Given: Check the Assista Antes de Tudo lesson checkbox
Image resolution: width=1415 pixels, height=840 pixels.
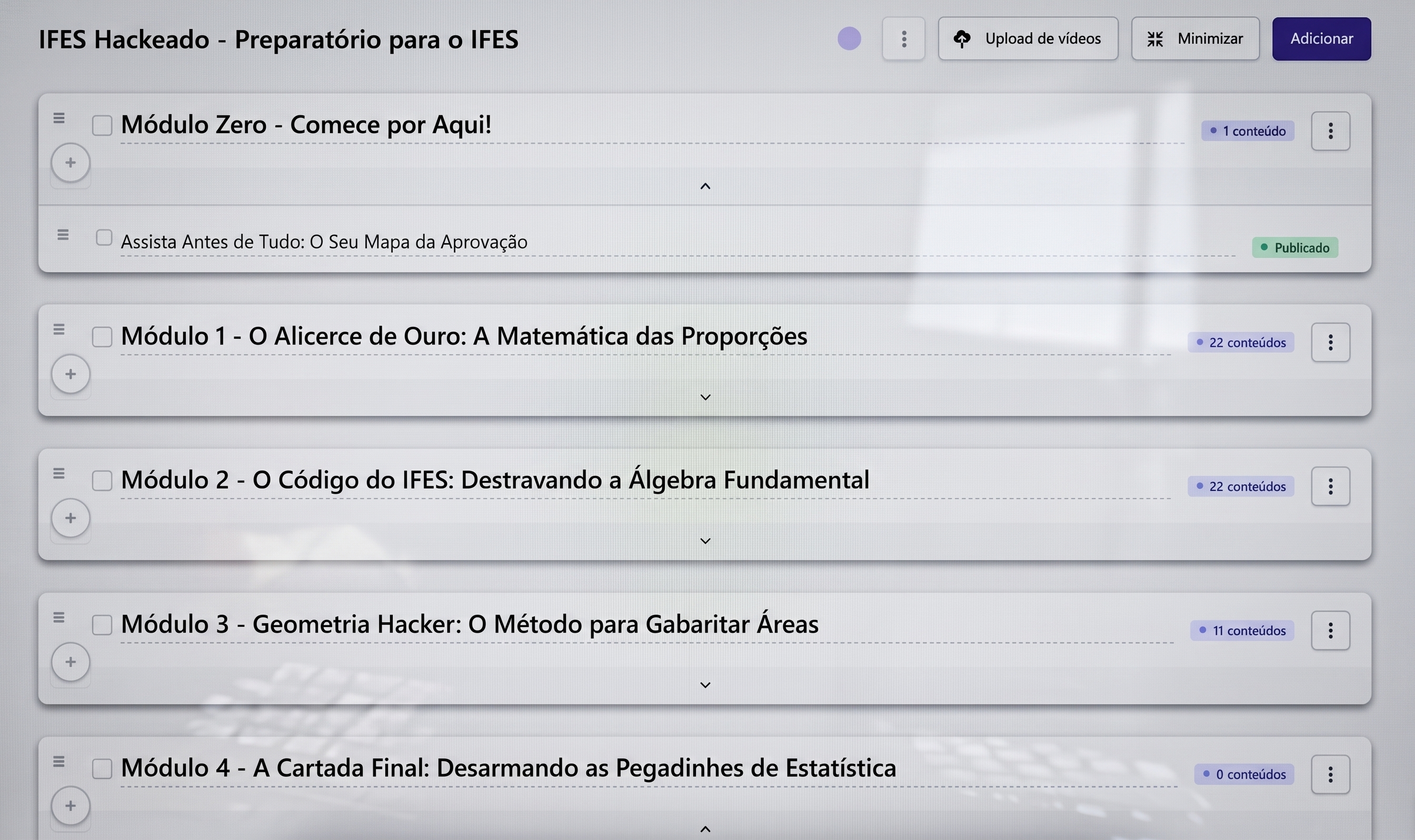Looking at the screenshot, I should (104, 237).
